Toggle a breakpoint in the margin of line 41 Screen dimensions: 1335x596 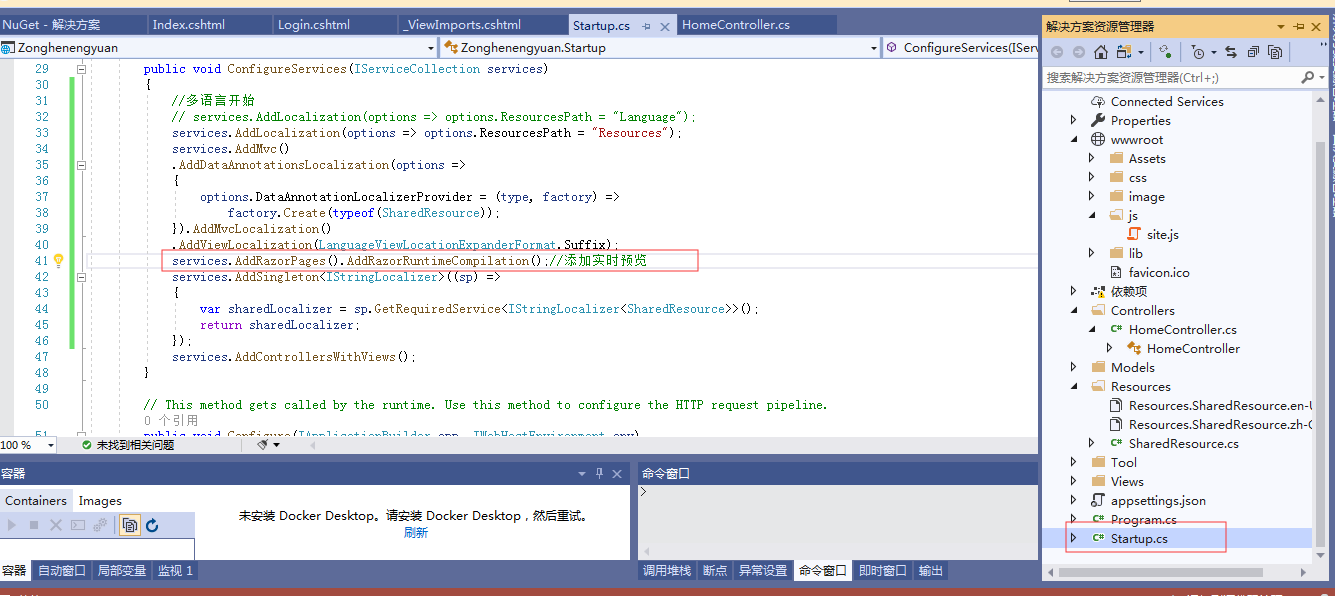[10, 260]
